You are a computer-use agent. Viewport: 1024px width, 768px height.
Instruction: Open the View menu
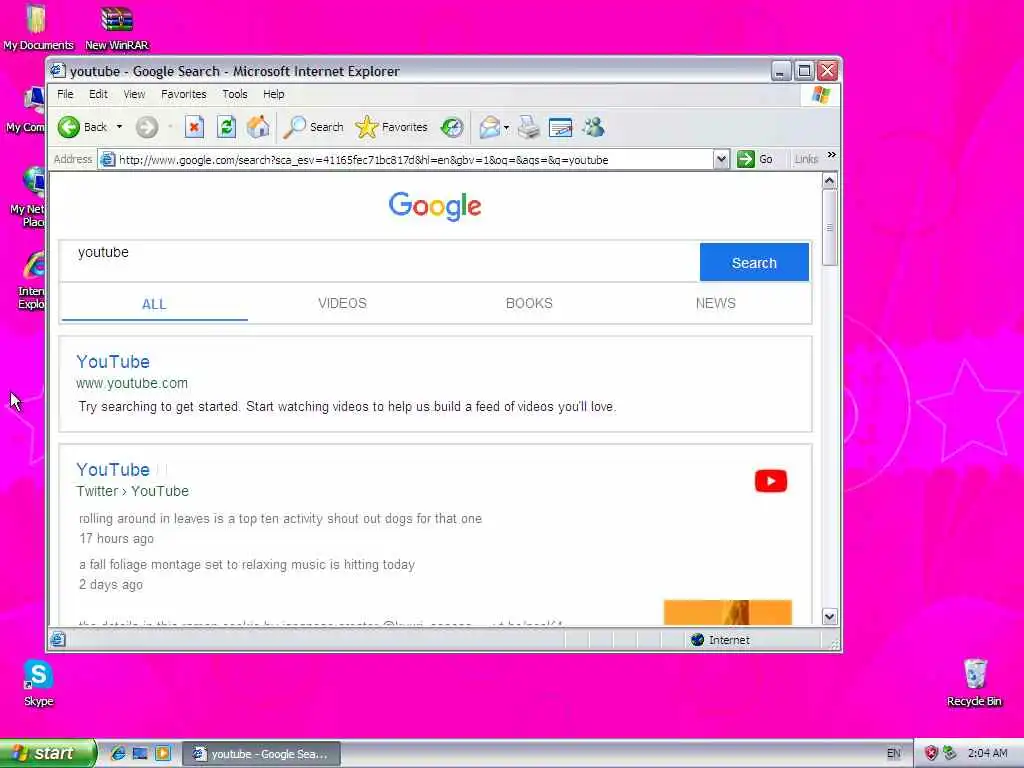tap(134, 94)
